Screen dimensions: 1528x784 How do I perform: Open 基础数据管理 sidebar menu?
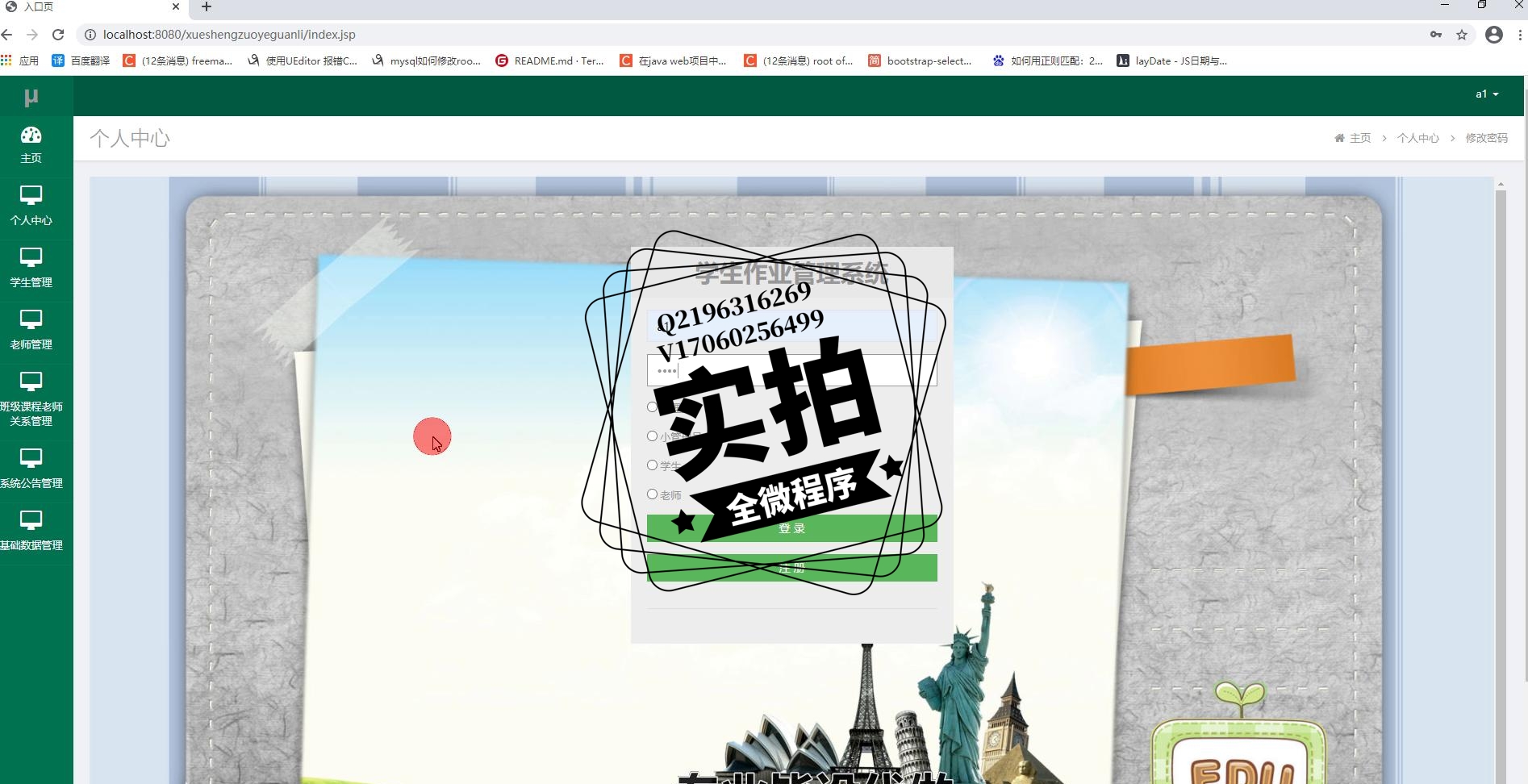point(31,532)
